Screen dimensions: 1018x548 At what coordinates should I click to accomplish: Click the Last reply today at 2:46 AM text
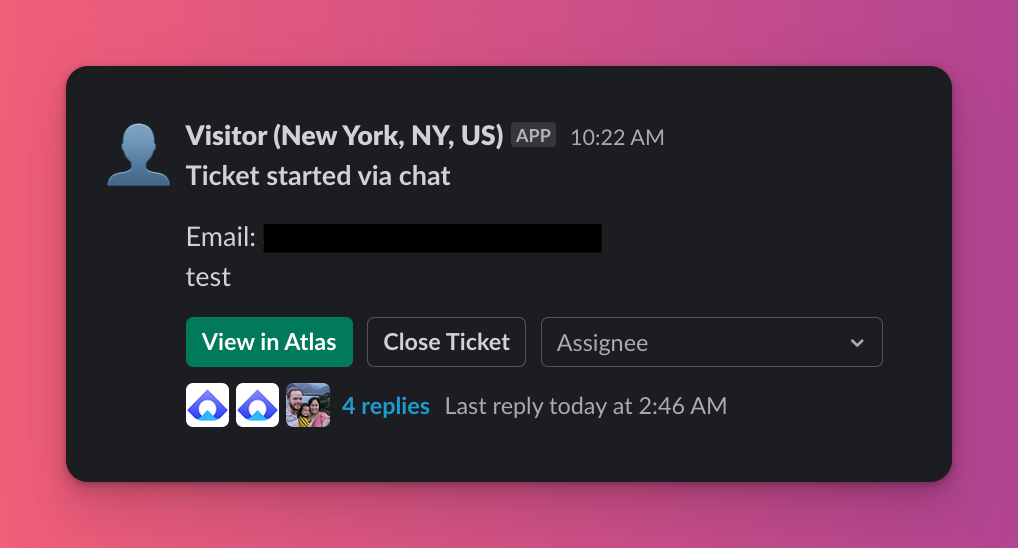point(586,406)
